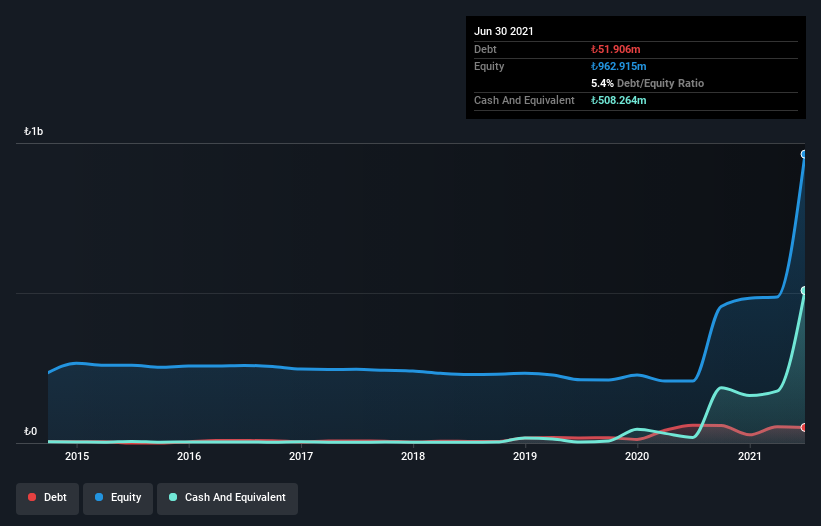Click the Cash And Equivalent endpoint marker
This screenshot has width=821, height=526.
click(x=804, y=290)
